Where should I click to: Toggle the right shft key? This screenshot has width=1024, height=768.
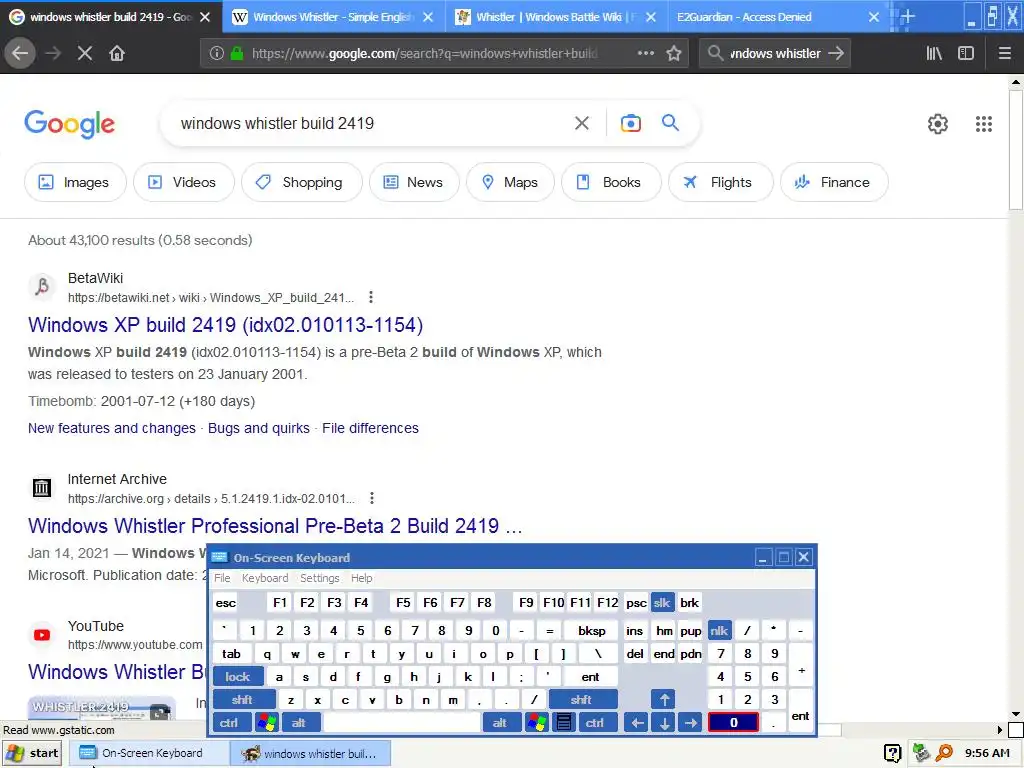tap(583, 700)
